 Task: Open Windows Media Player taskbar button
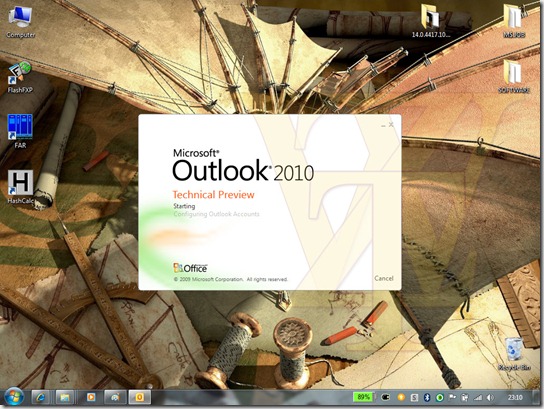[91, 397]
